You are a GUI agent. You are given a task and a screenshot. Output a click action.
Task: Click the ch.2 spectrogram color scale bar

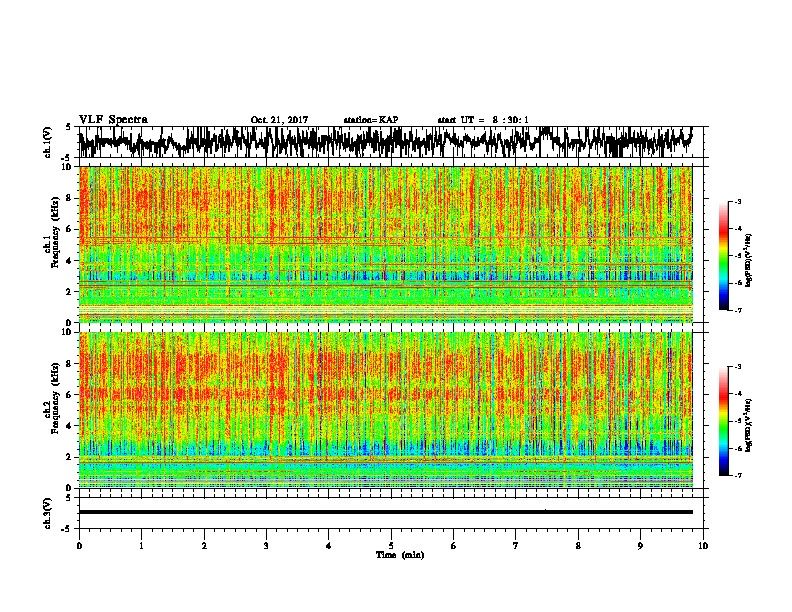pos(723,421)
